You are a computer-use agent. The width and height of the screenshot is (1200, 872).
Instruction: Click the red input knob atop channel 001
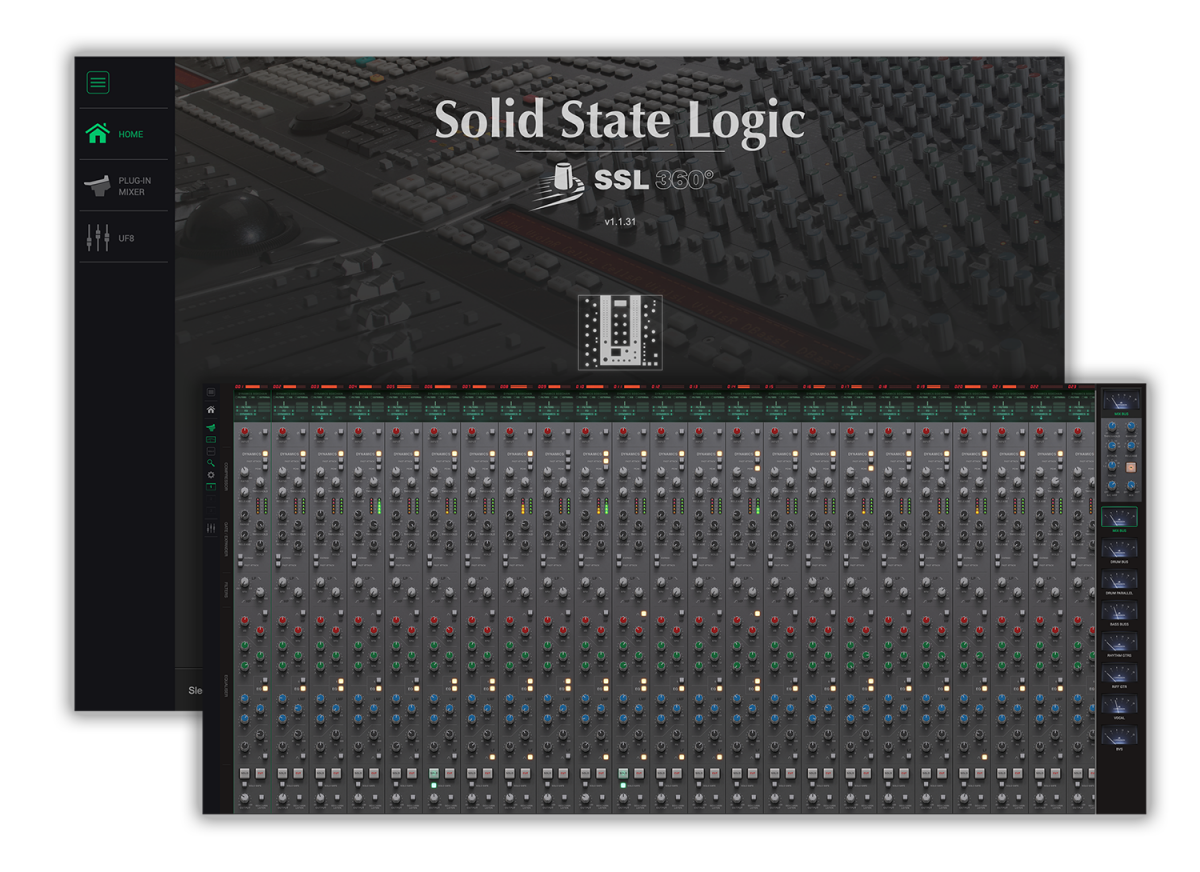click(244, 431)
